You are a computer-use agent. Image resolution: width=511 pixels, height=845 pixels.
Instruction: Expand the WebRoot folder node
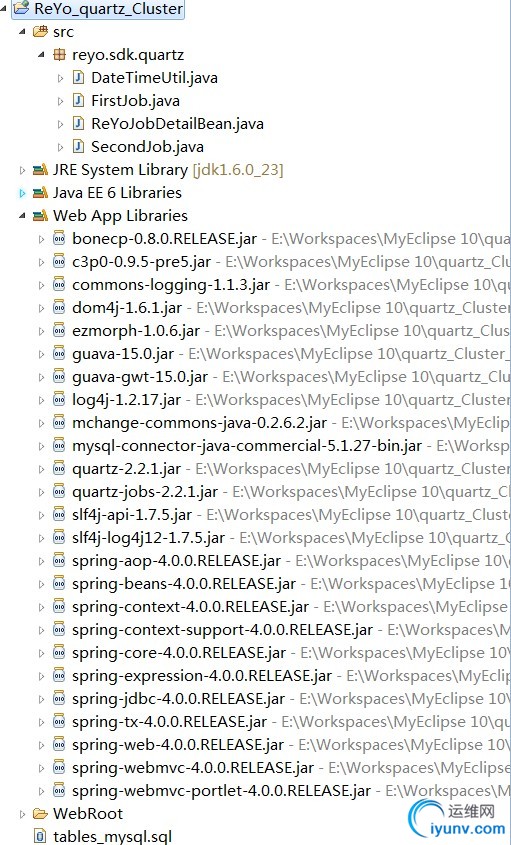pyautogui.click(x=22, y=814)
